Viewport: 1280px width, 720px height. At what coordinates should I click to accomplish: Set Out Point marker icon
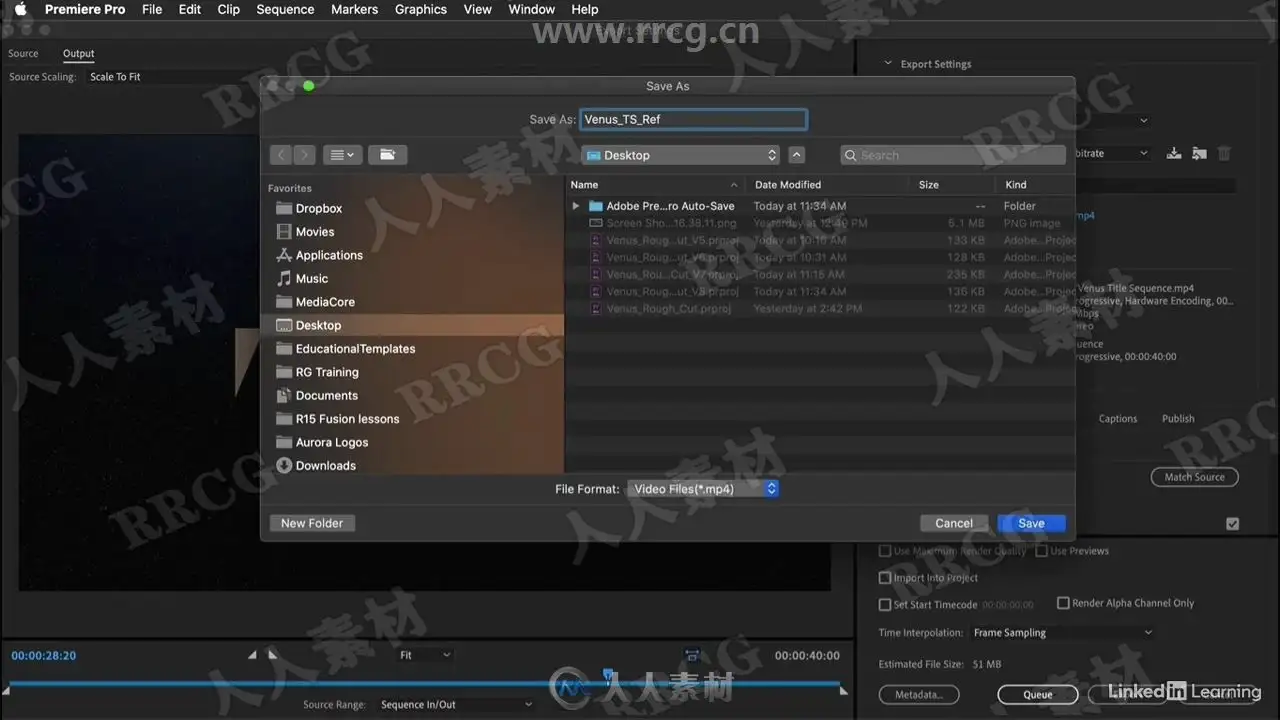point(273,655)
